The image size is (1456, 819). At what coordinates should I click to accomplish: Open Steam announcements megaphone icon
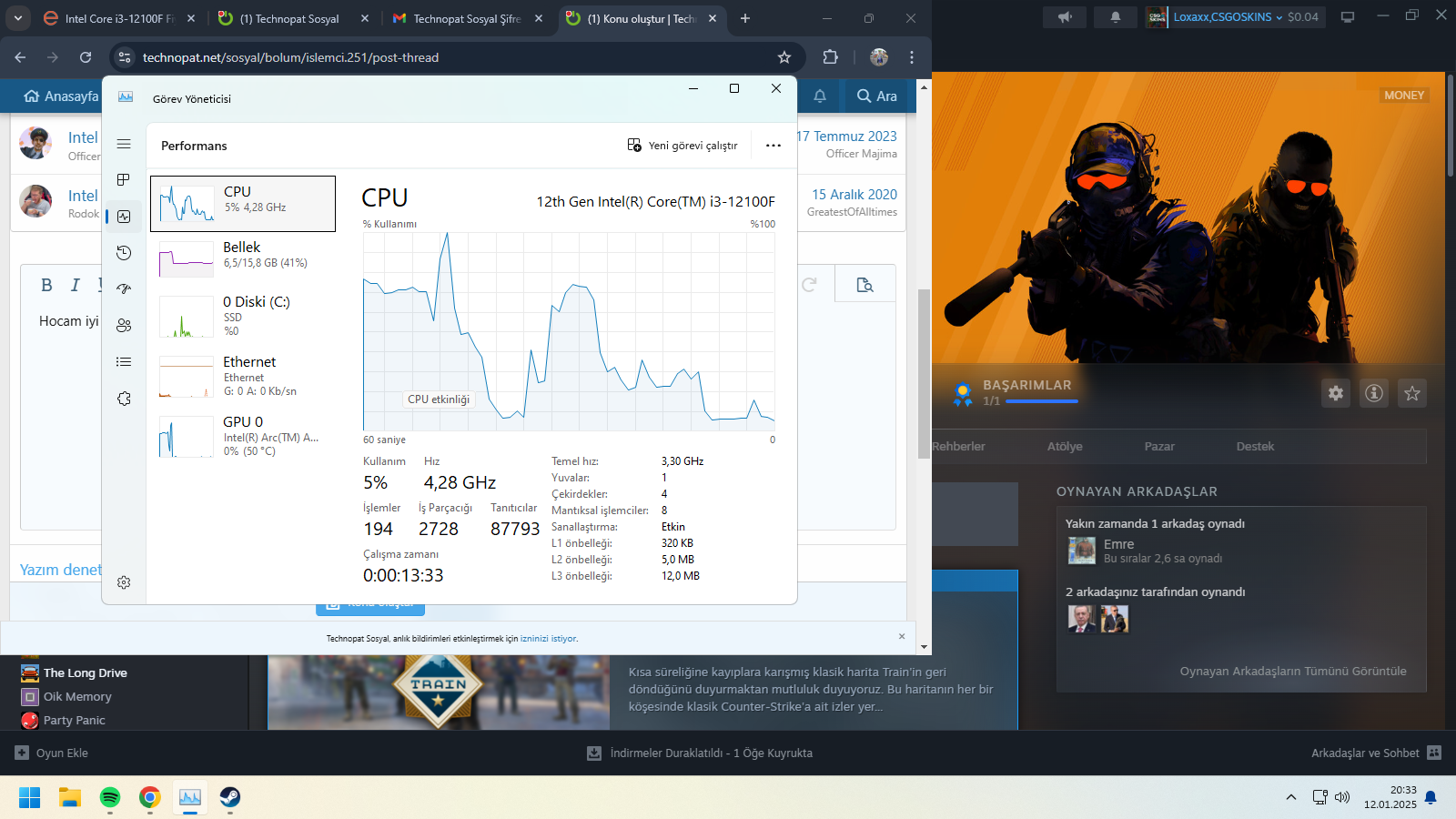tap(1065, 16)
